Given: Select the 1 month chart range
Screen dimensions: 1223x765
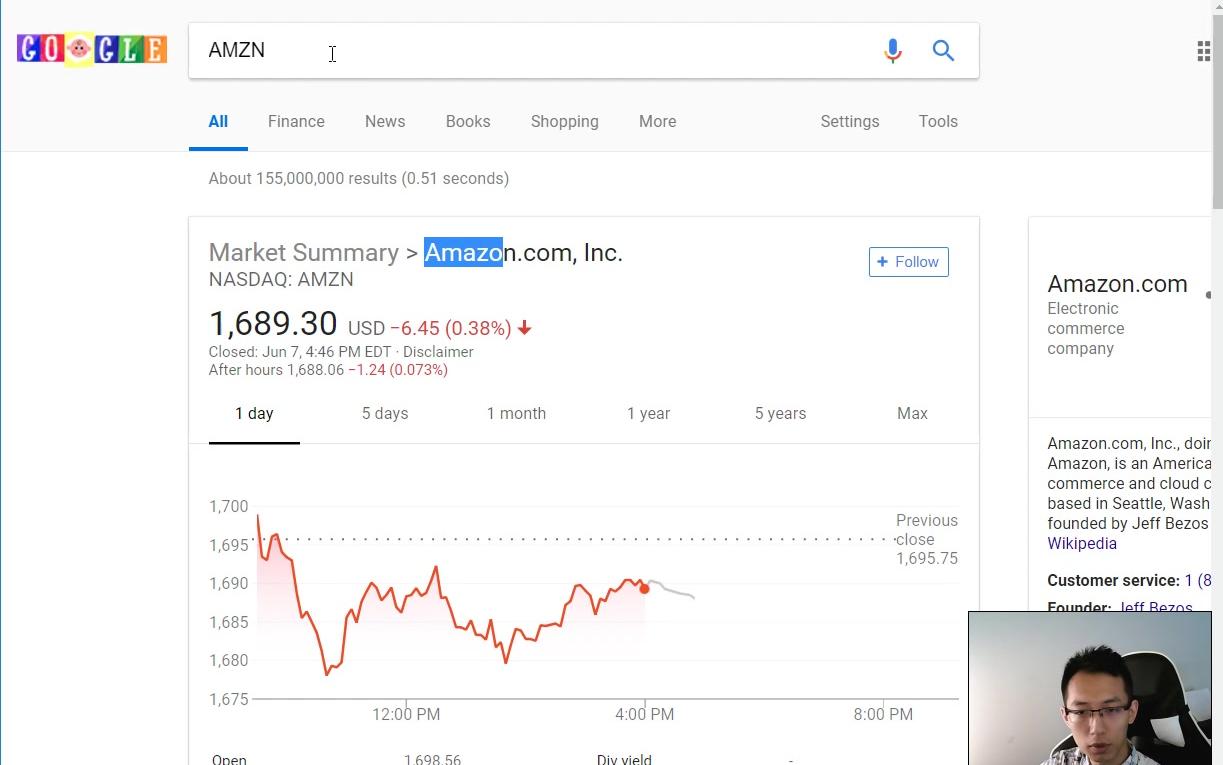Looking at the screenshot, I should tap(516, 413).
